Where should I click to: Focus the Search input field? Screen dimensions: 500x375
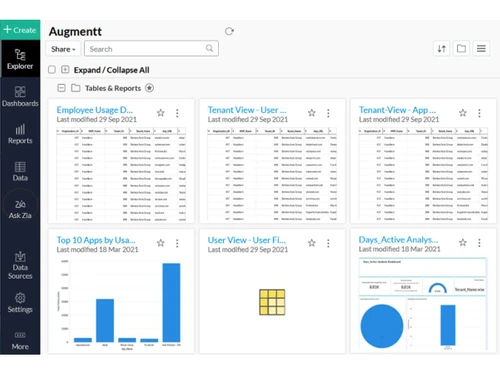[x=151, y=49]
